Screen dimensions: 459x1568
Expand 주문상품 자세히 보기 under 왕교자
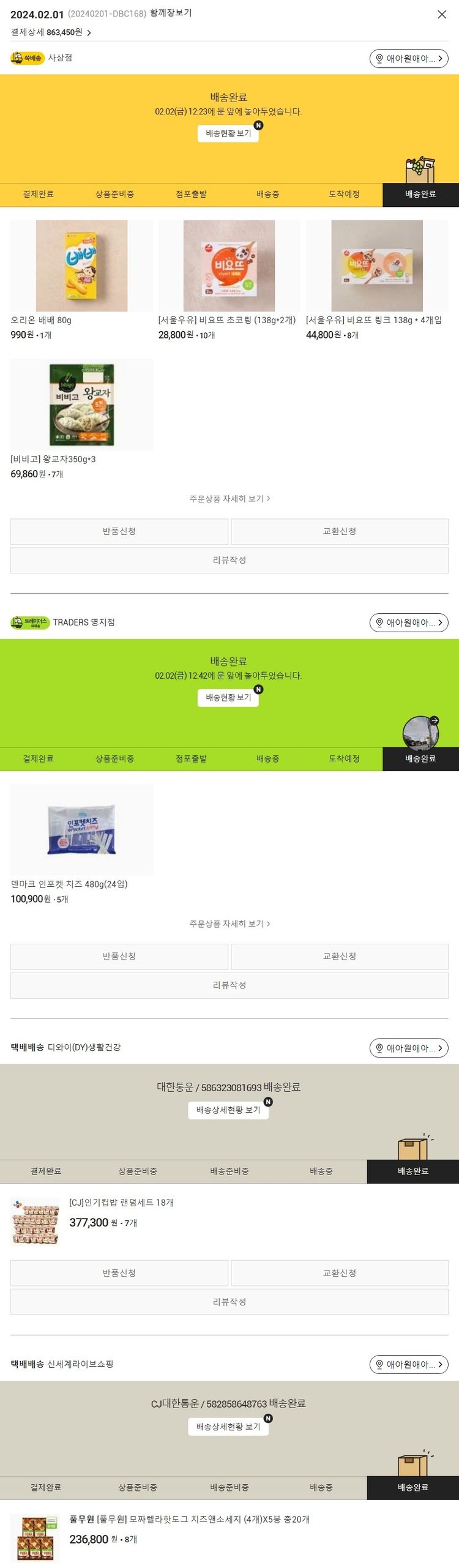click(x=229, y=499)
